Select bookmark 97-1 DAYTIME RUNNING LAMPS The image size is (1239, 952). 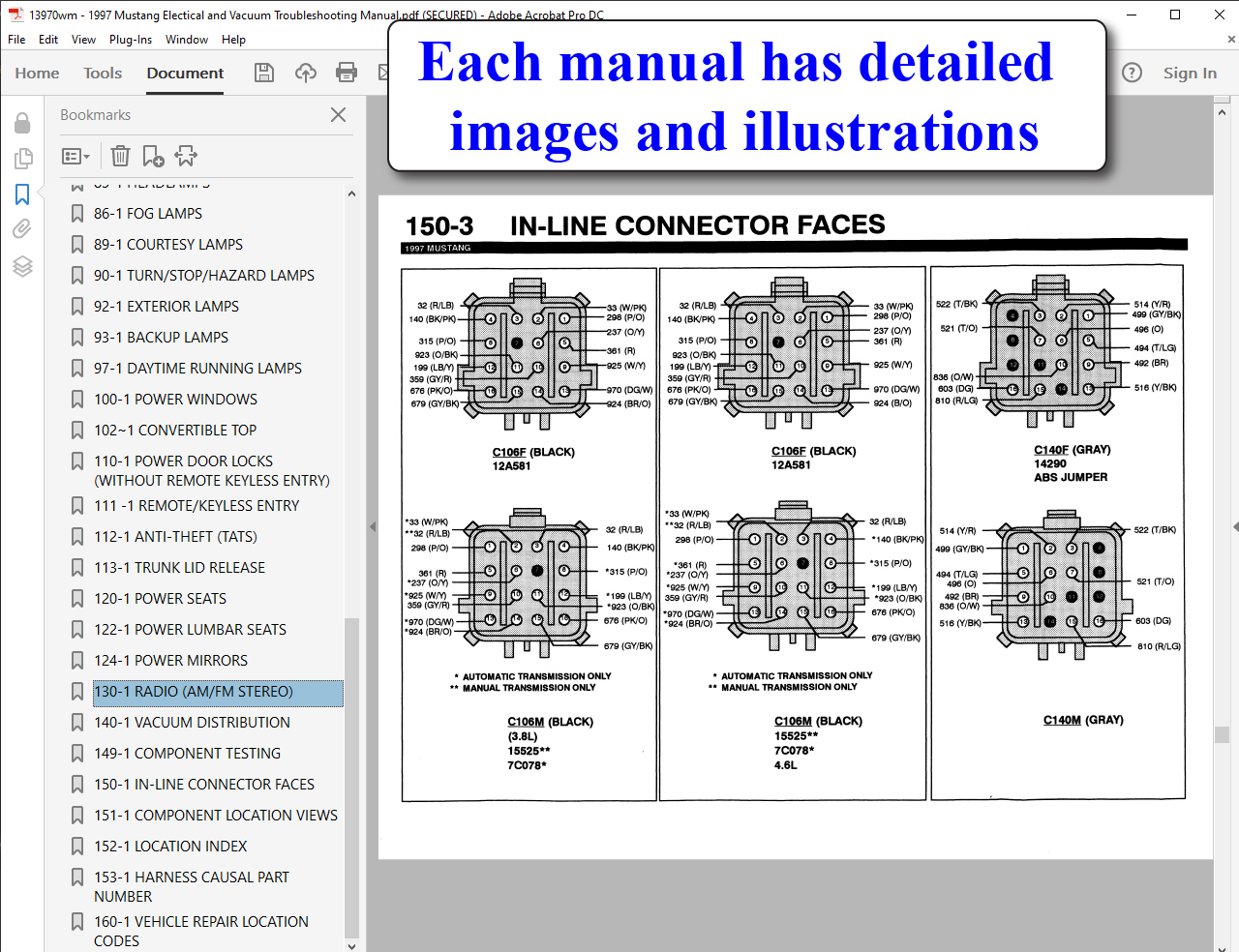(197, 369)
